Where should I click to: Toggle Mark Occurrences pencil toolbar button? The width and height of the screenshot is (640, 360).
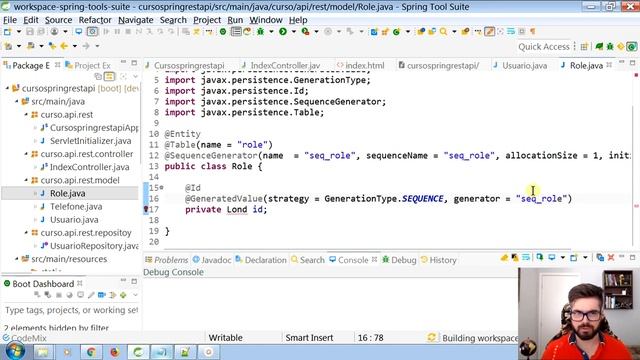point(489,31)
